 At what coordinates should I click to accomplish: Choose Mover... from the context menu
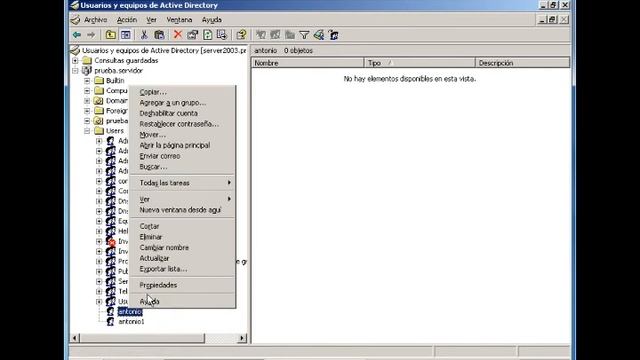coord(182,134)
